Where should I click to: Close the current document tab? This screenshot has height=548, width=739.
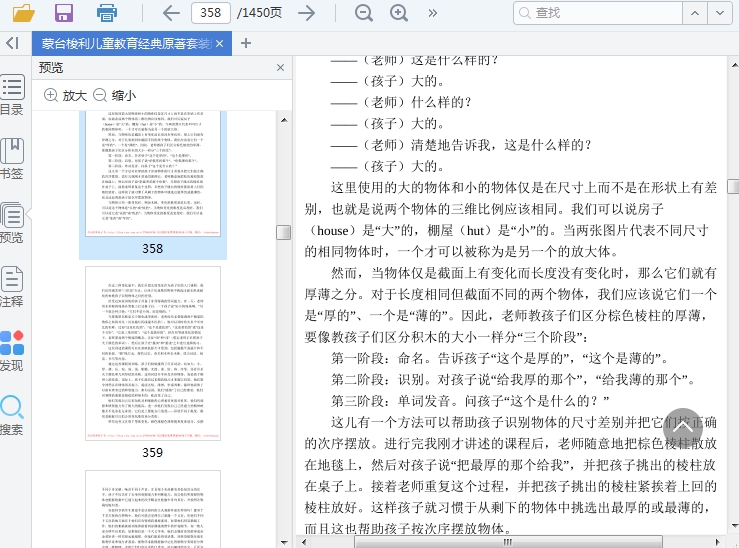click(x=220, y=43)
